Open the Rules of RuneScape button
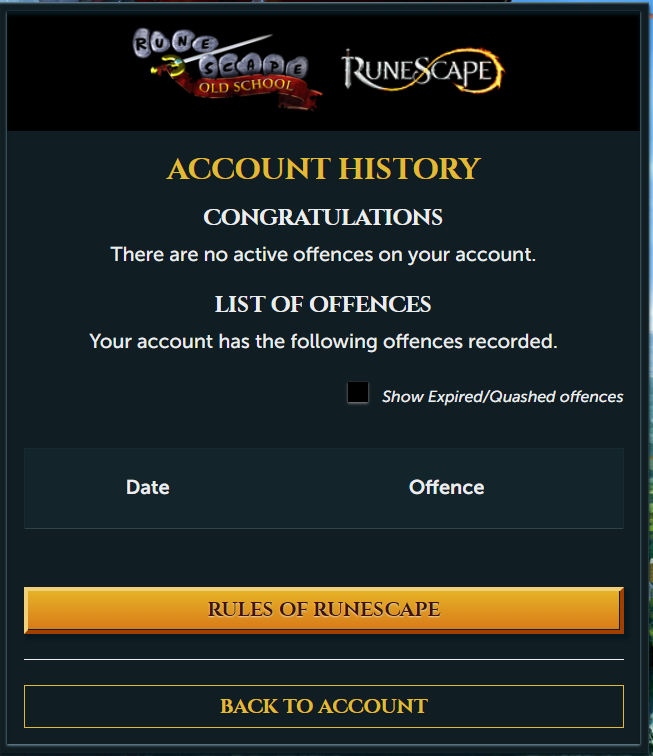 click(x=324, y=610)
